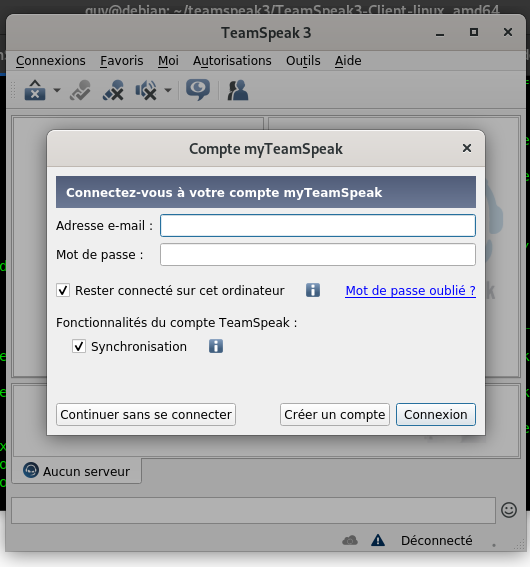Toggle the Synchronisation checkbox

[x=79, y=346]
